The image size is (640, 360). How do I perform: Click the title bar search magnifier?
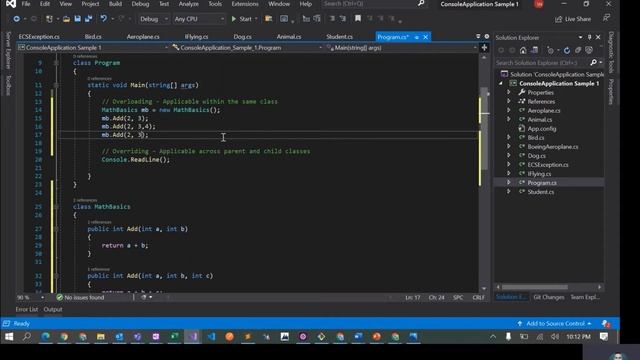click(421, 4)
